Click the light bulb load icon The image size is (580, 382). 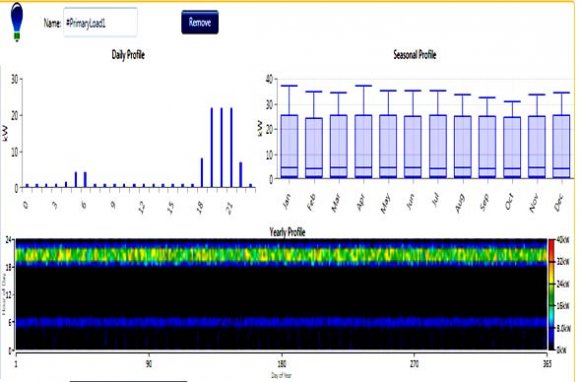[x=17, y=21]
